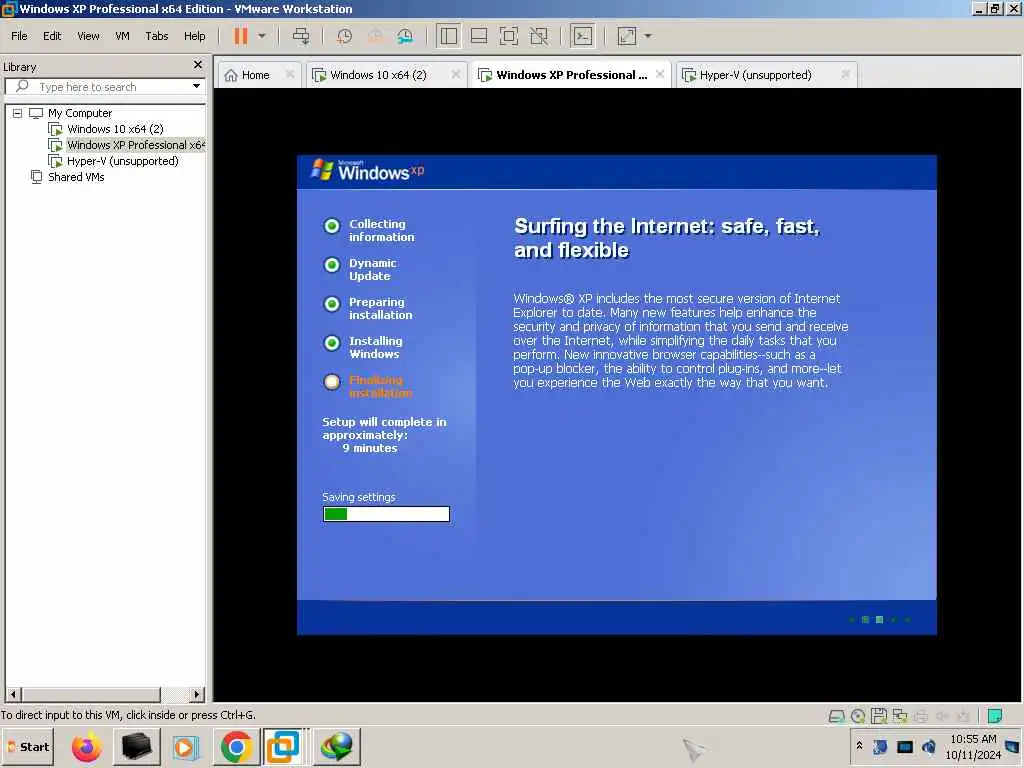This screenshot has width=1024, height=768.
Task: Close the Windows 10 x64 (2) tab
Action: coord(456,74)
